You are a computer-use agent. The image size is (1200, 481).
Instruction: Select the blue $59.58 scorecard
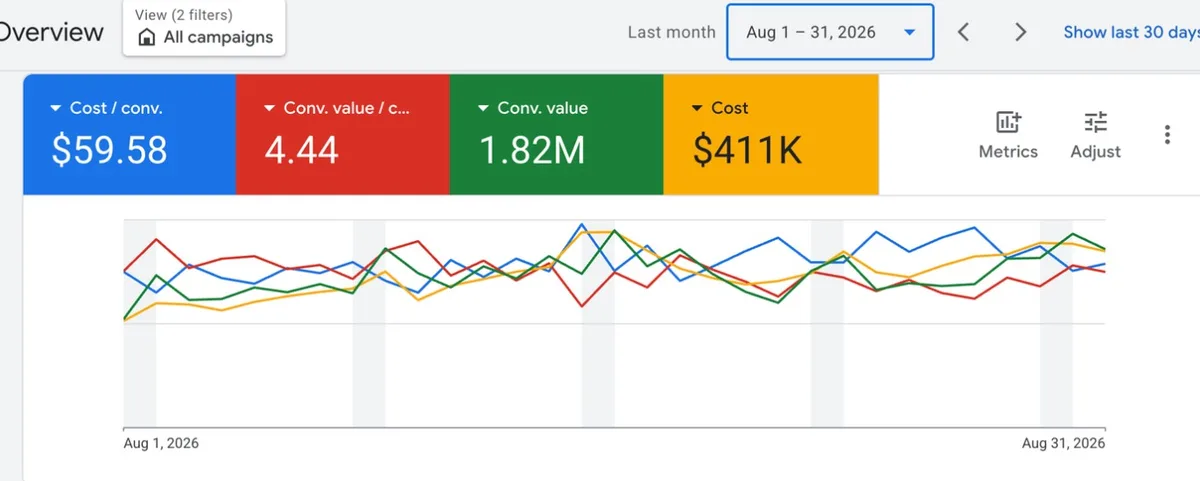coord(129,134)
